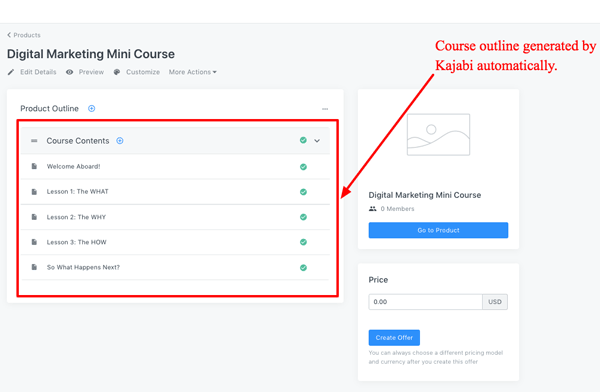This screenshot has height=392, width=600.
Task: Add lesson with Course Contents plus icon
Action: pyautogui.click(x=120, y=141)
